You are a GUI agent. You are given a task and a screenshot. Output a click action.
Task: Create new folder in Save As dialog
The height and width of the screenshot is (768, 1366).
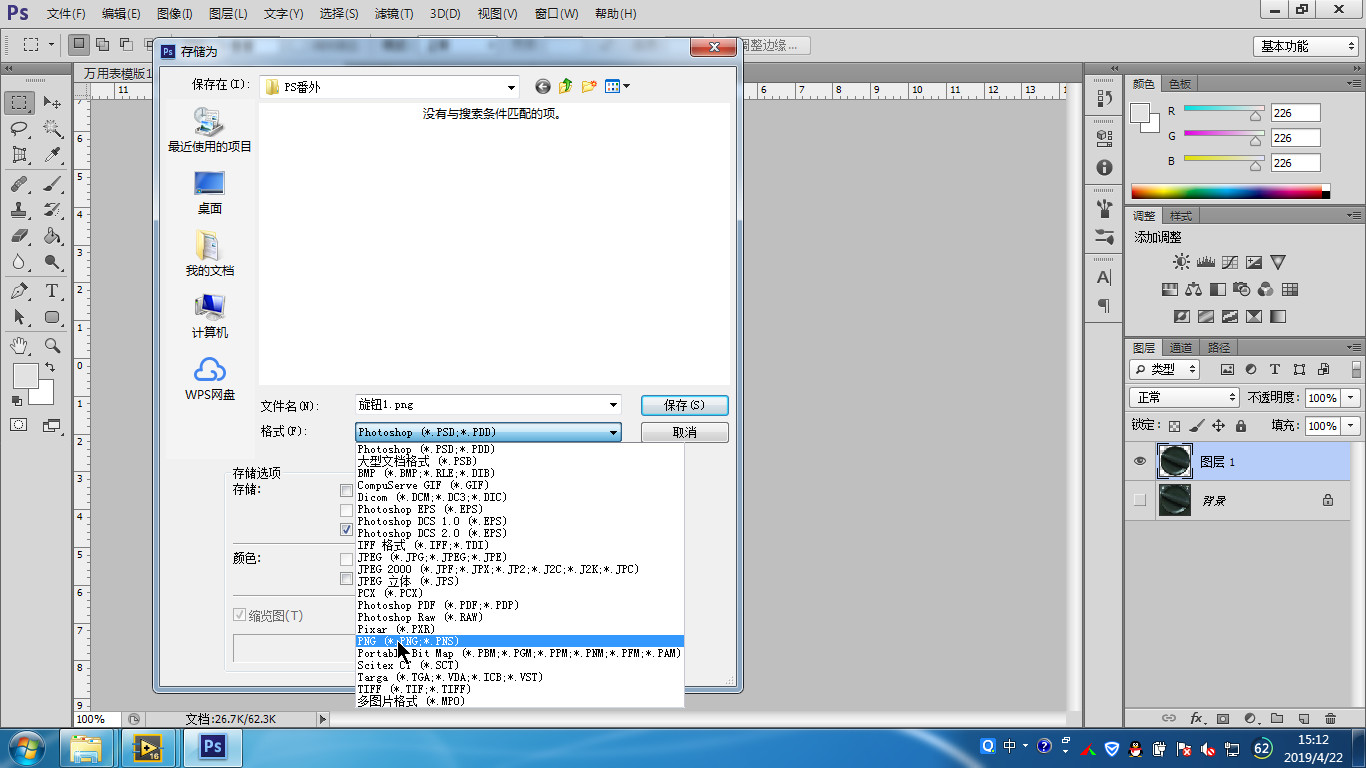coord(589,87)
